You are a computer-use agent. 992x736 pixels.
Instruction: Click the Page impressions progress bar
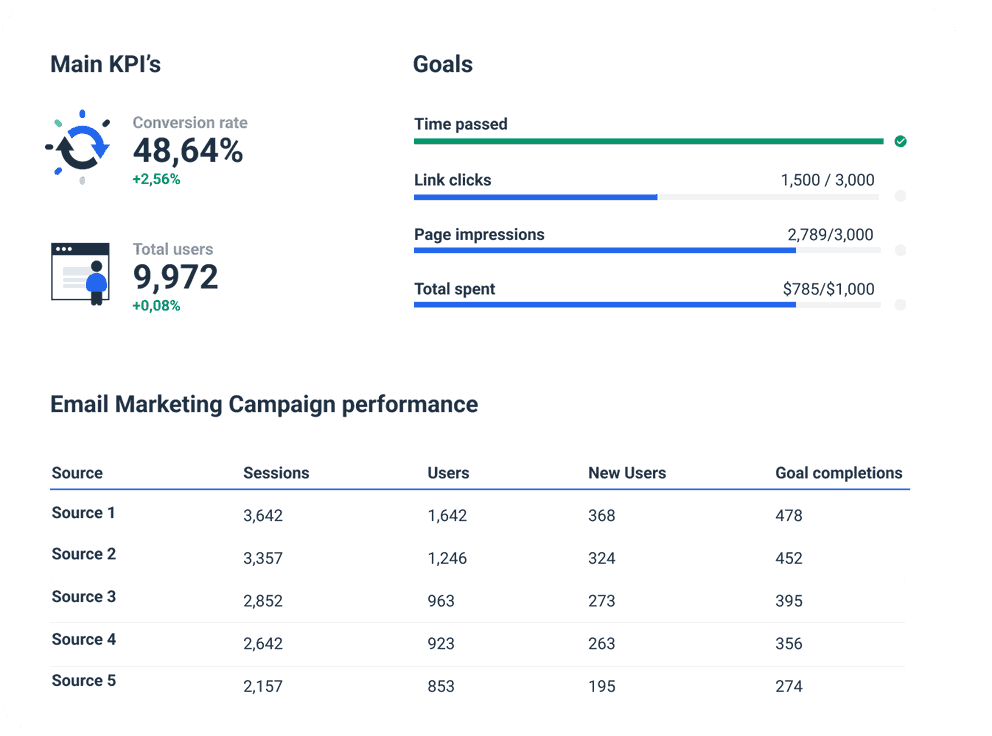click(x=647, y=251)
